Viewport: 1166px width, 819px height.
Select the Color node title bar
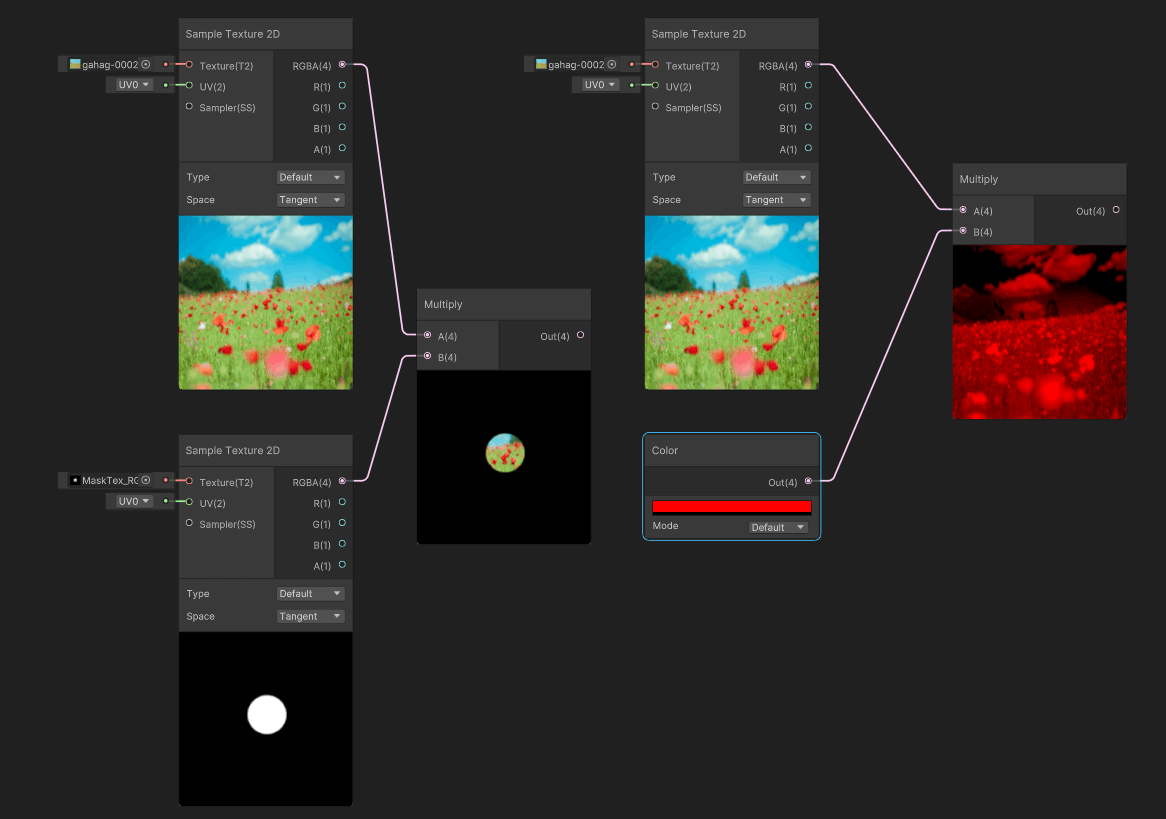pyautogui.click(x=732, y=450)
